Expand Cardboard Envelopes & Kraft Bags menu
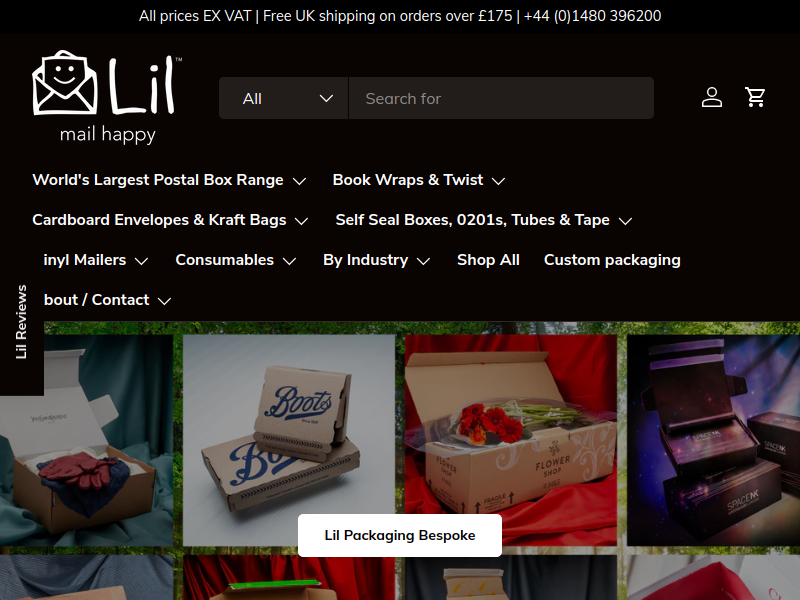This screenshot has height=600, width=800. (170, 220)
